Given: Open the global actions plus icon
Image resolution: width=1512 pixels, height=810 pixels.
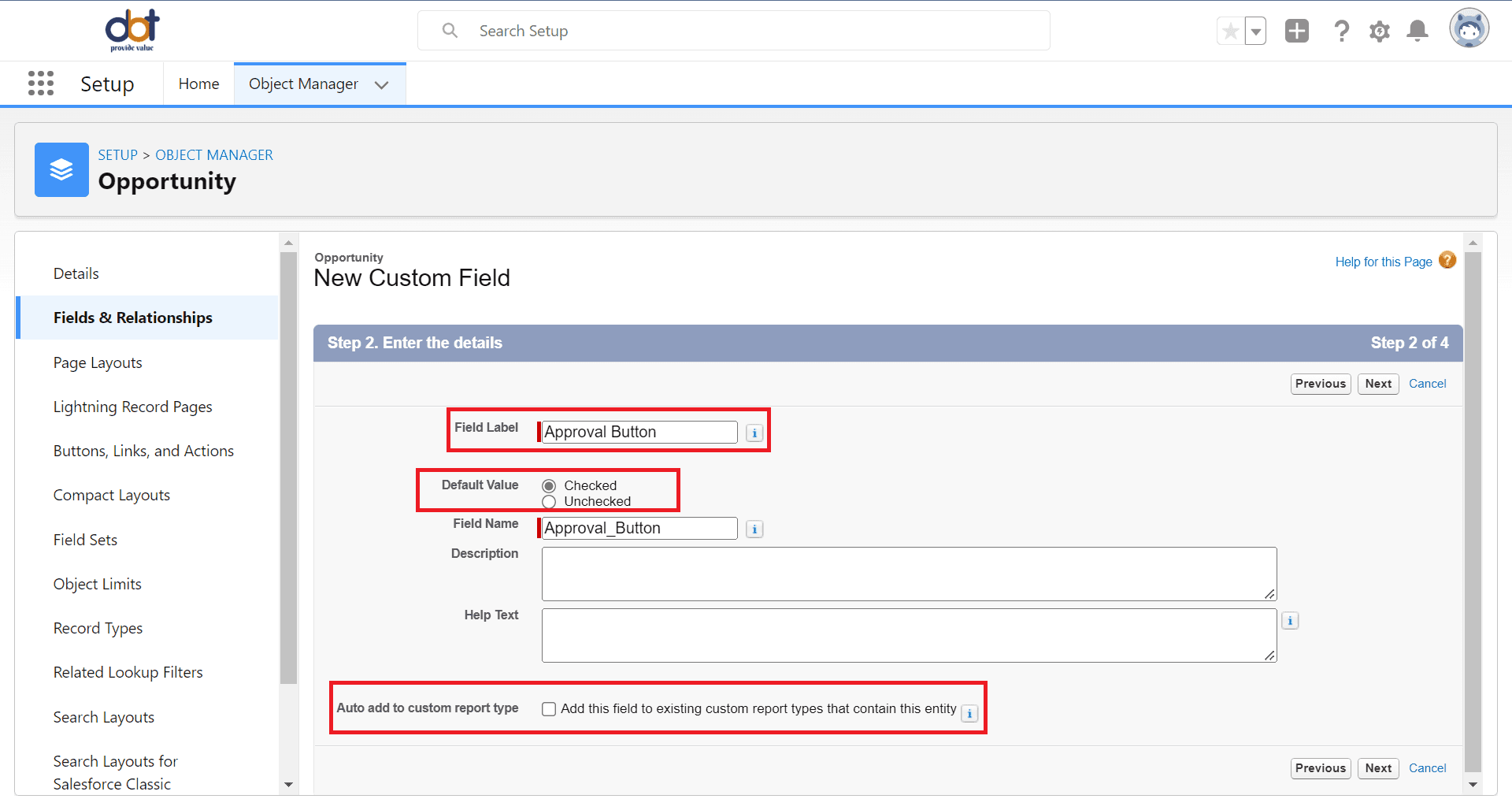Looking at the screenshot, I should [1297, 31].
